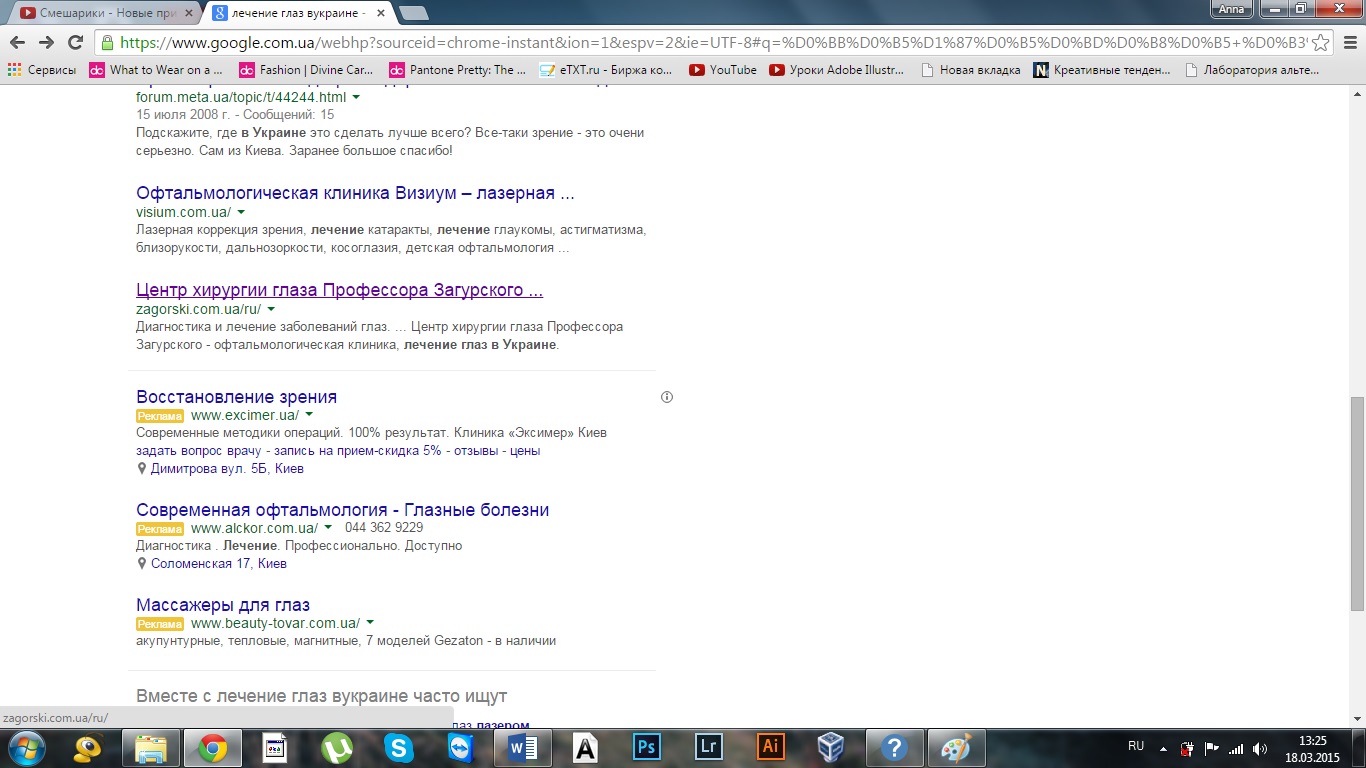Expand options arrow next to www.excimer.ua/

(x=309, y=415)
